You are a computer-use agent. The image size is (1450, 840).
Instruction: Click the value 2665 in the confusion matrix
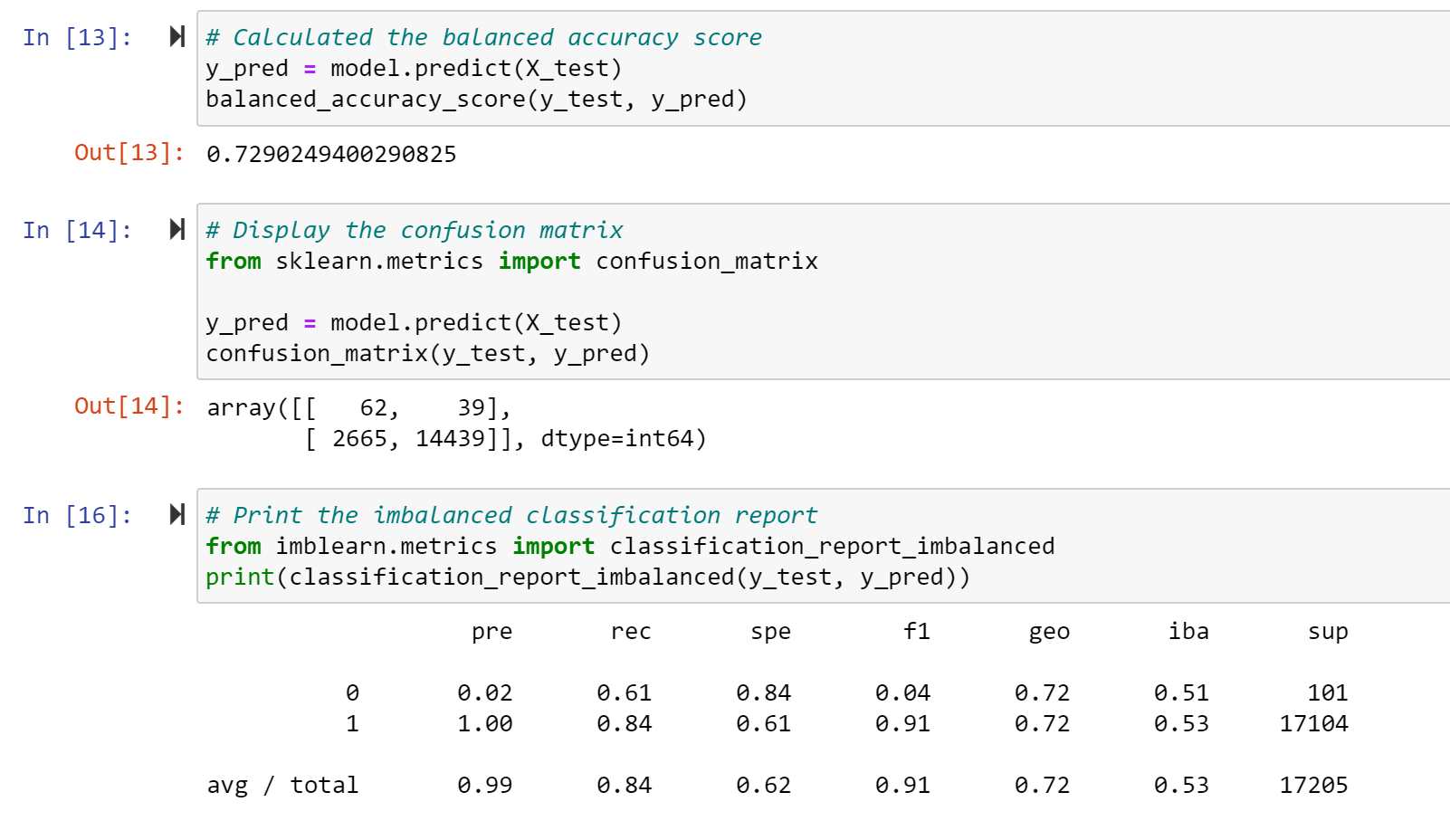[x=359, y=438]
